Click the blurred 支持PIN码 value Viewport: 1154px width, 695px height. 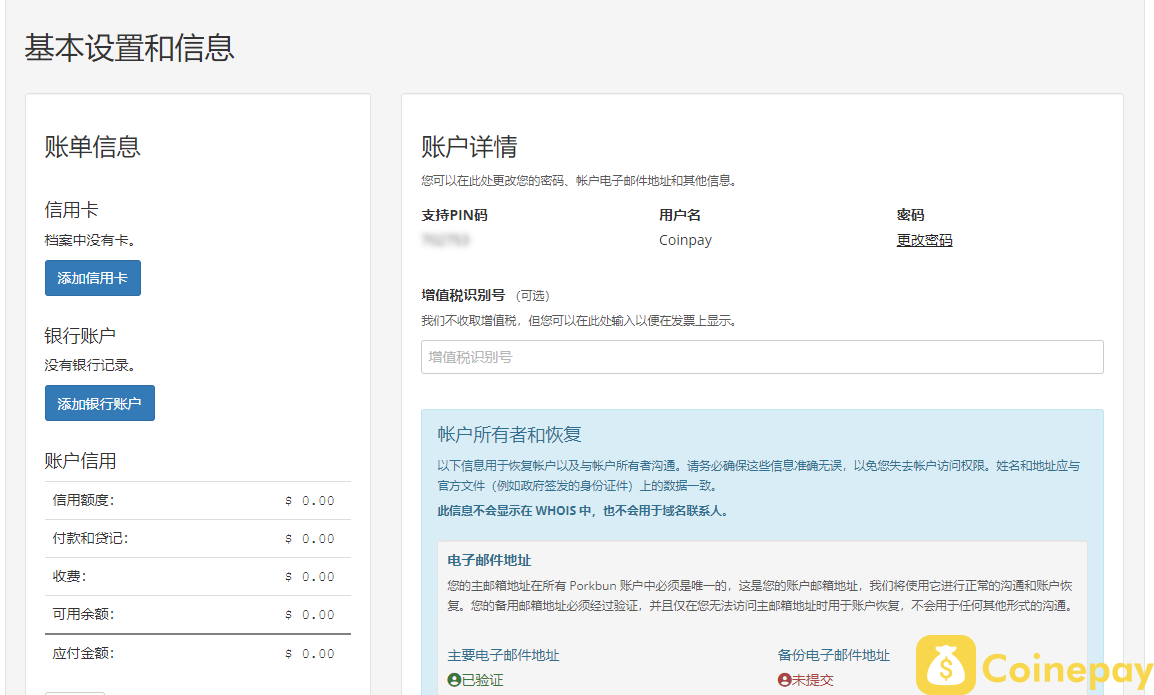click(445, 240)
